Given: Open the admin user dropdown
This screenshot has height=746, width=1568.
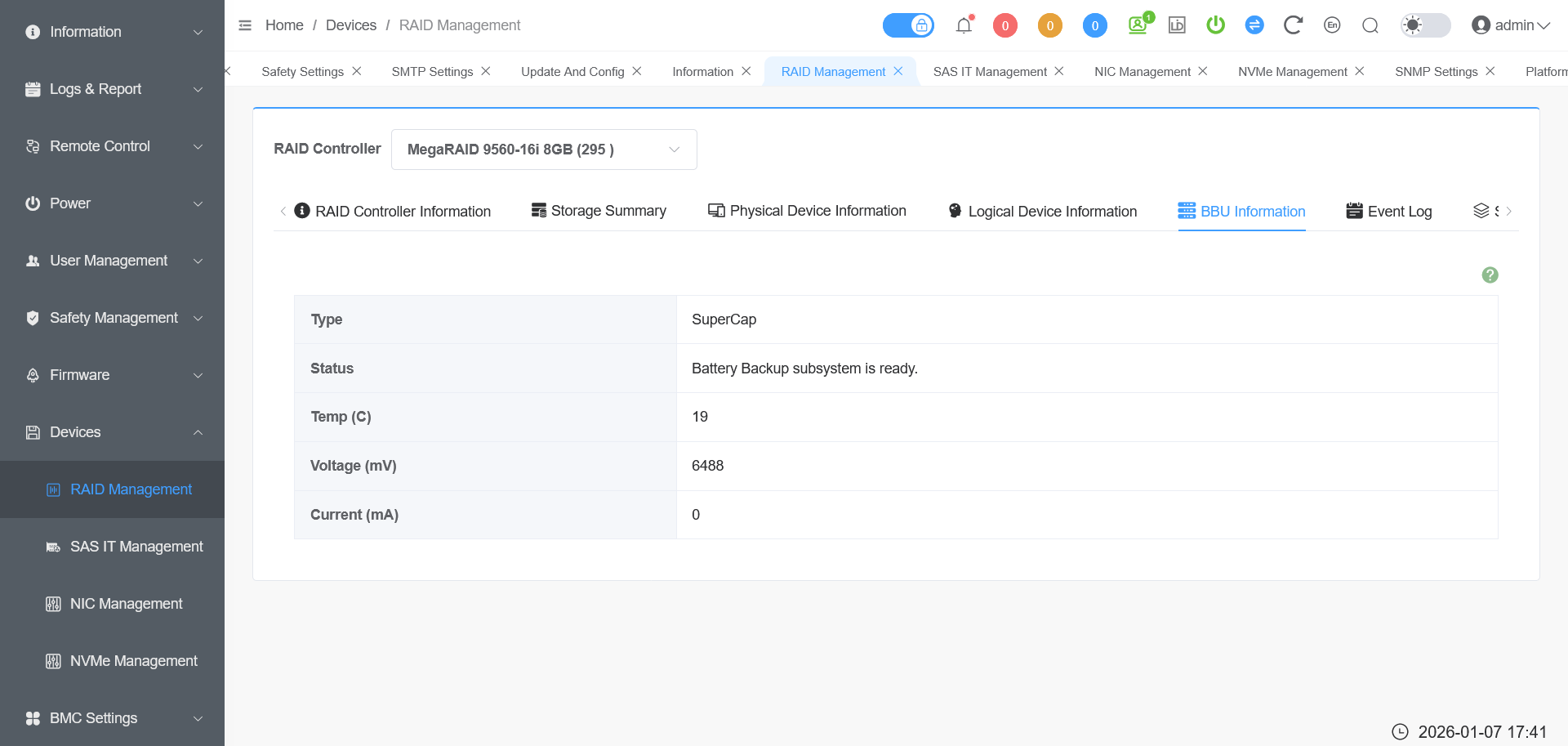Looking at the screenshot, I should coord(1511,25).
